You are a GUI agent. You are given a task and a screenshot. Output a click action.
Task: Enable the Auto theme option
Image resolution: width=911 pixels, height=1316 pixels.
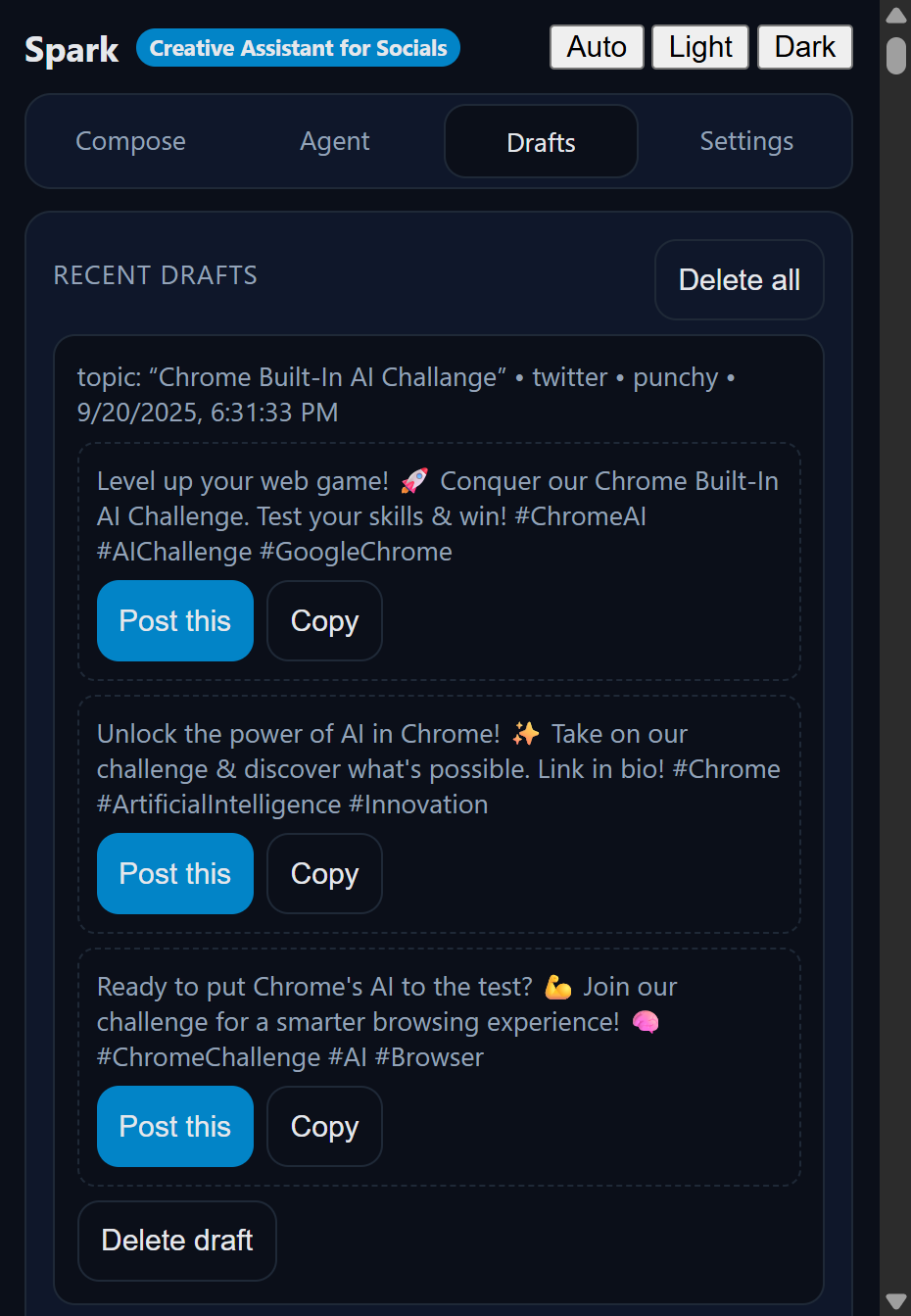click(597, 47)
